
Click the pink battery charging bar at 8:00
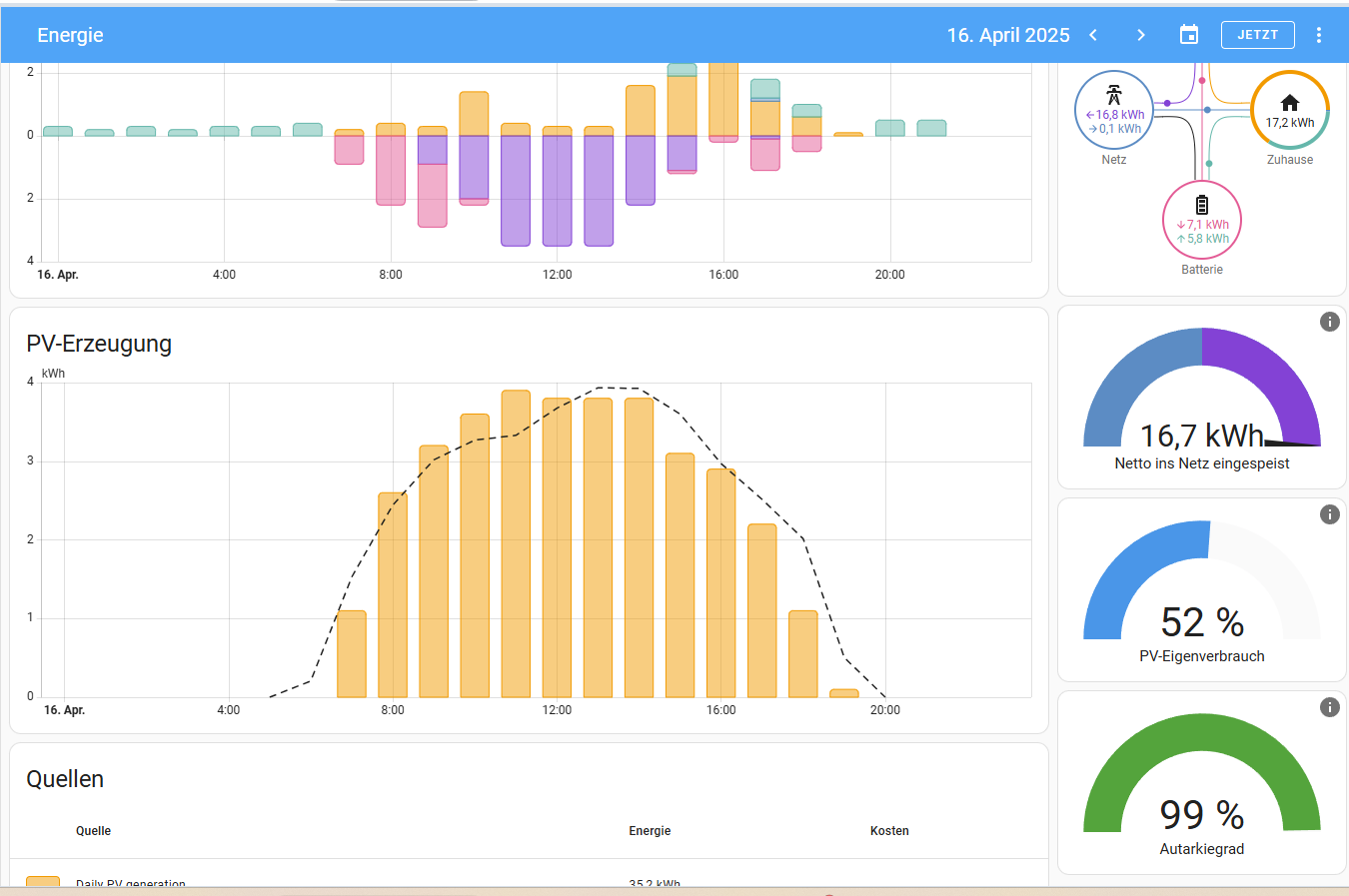(x=391, y=171)
